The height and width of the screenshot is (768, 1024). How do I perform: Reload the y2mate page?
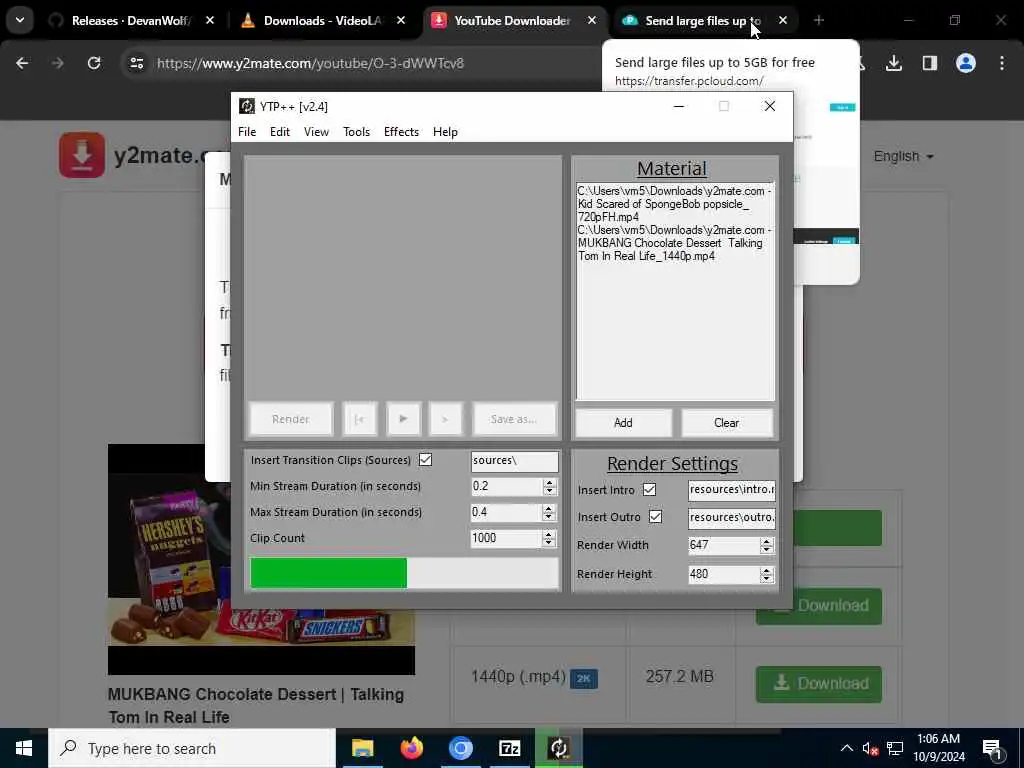(94, 63)
